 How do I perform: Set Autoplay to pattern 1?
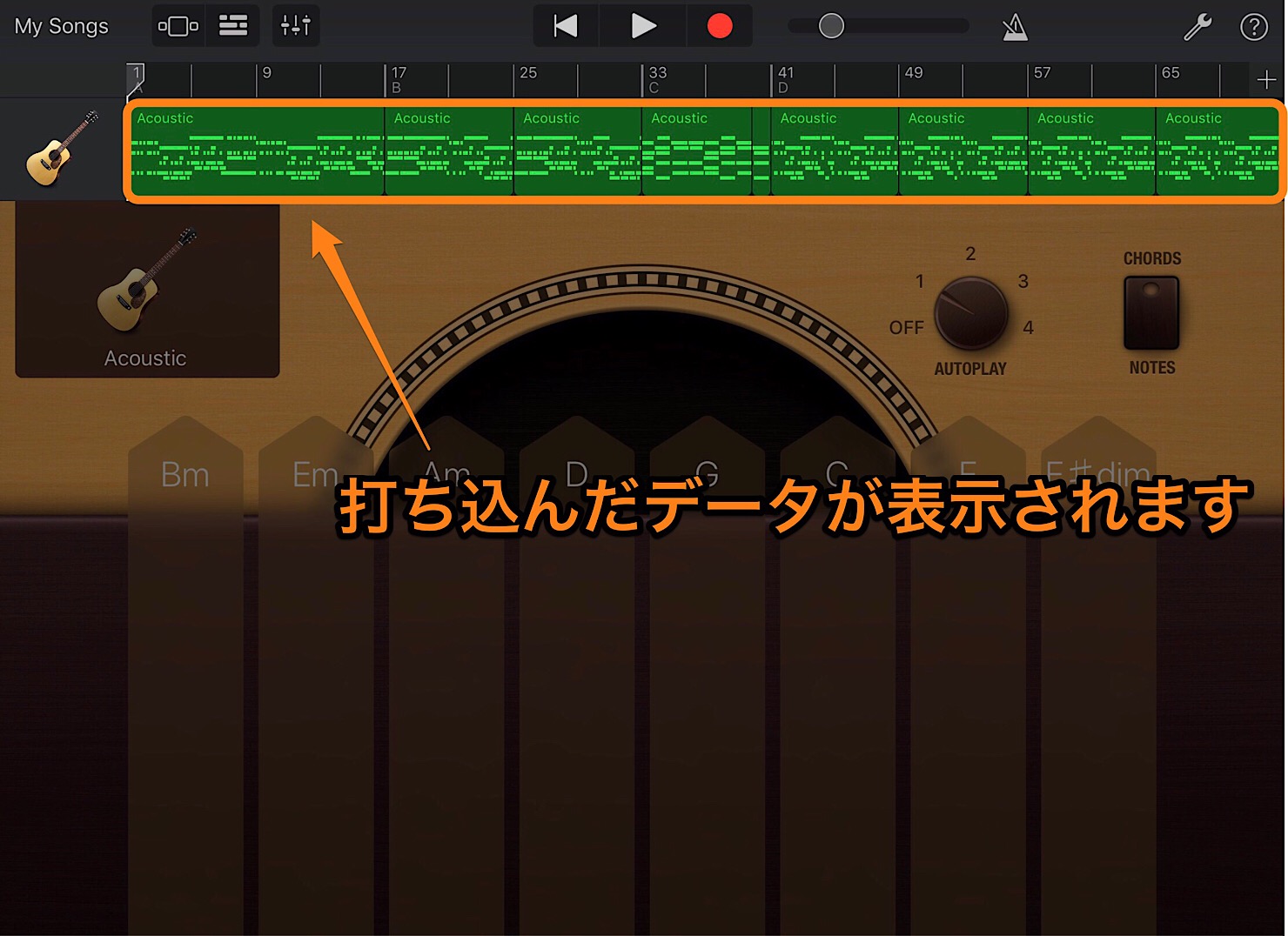(x=920, y=281)
